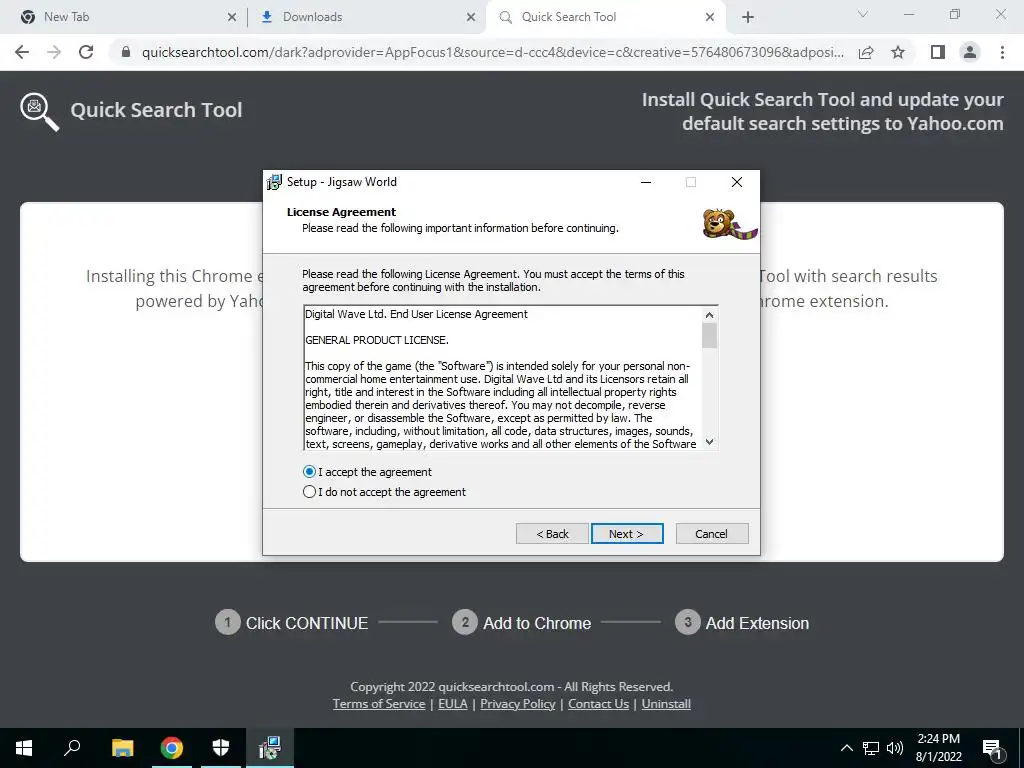Click the license scrollbar thumb
Image resolution: width=1024 pixels, height=768 pixels.
(x=709, y=335)
